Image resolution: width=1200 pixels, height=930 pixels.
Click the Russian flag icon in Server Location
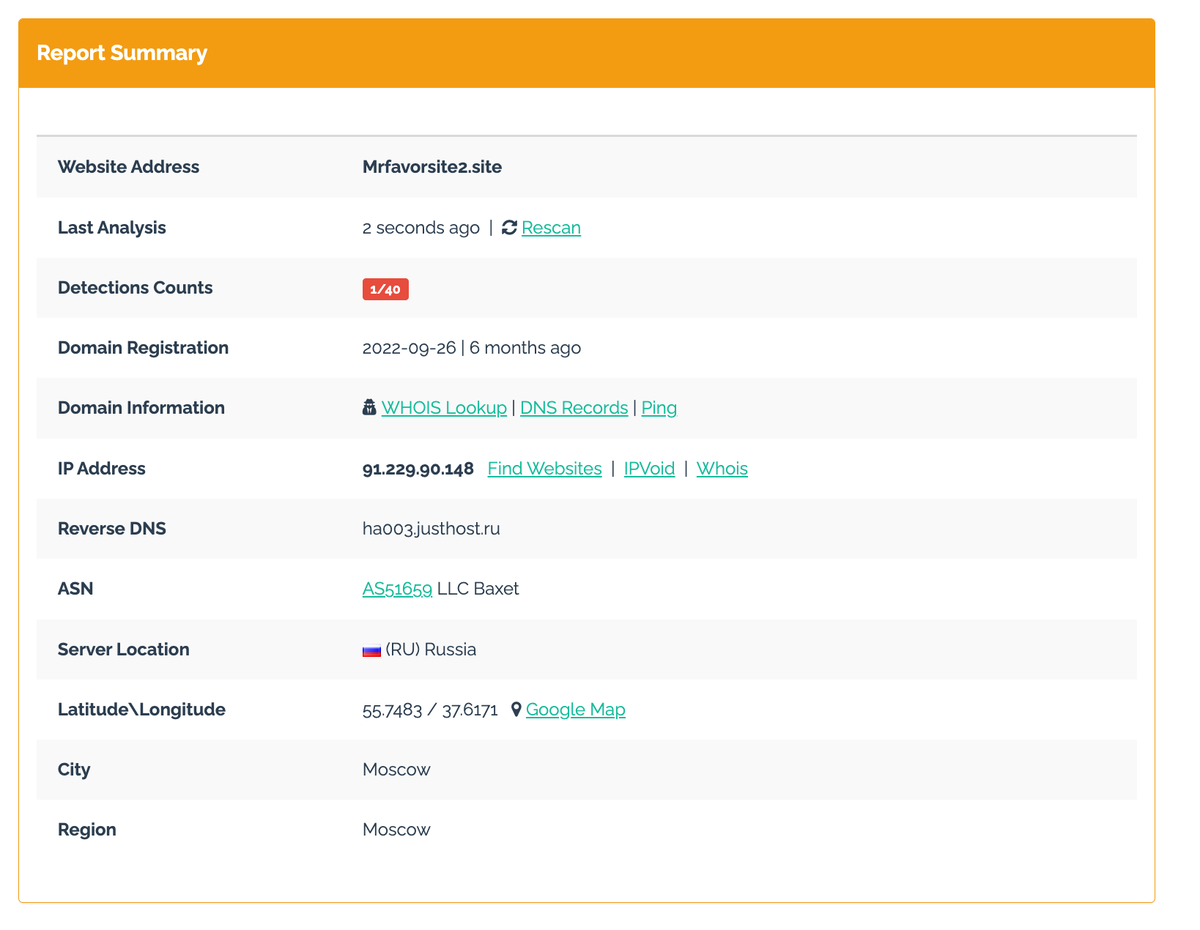pos(371,650)
